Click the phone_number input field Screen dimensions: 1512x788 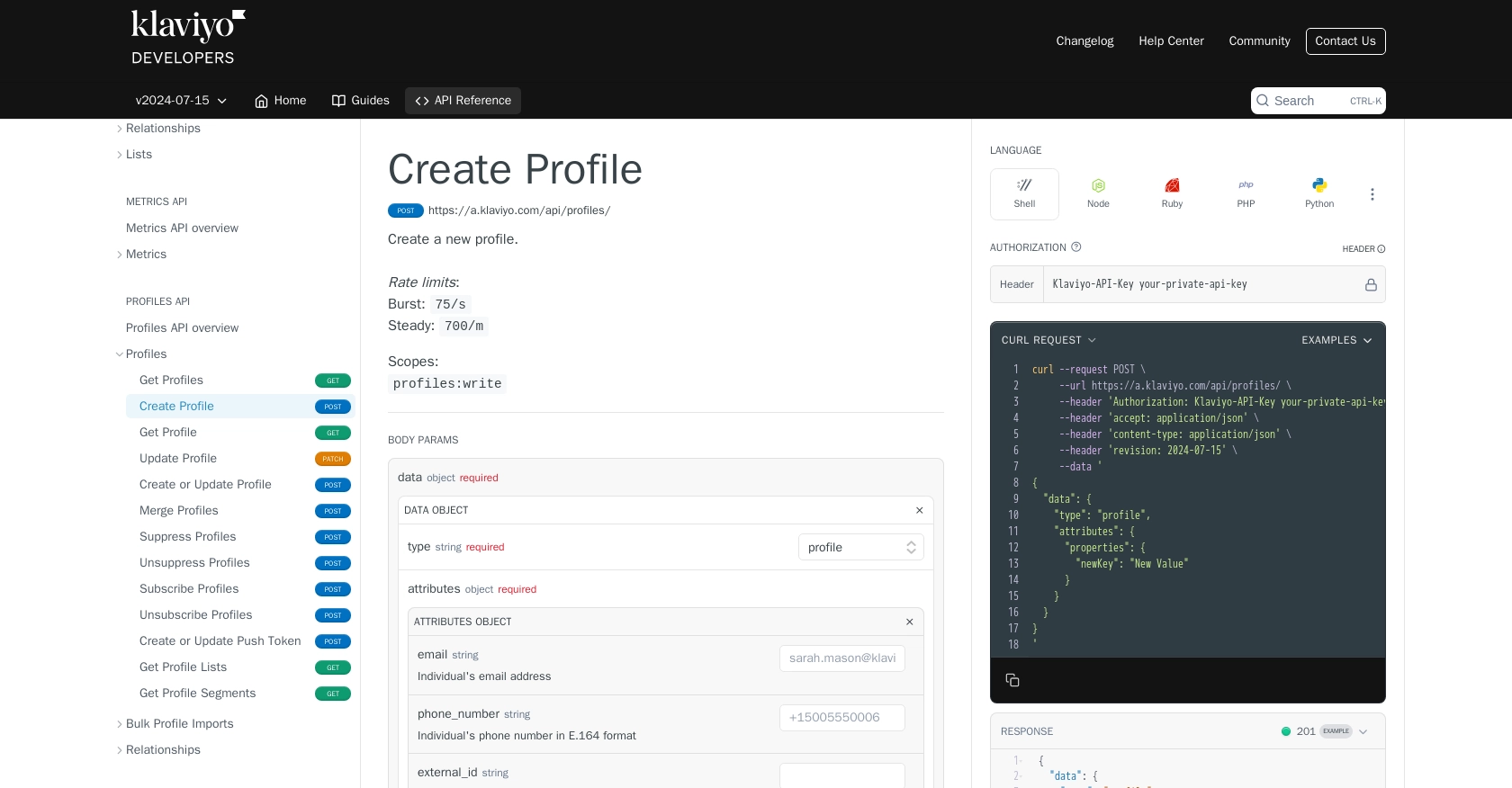[x=842, y=718]
